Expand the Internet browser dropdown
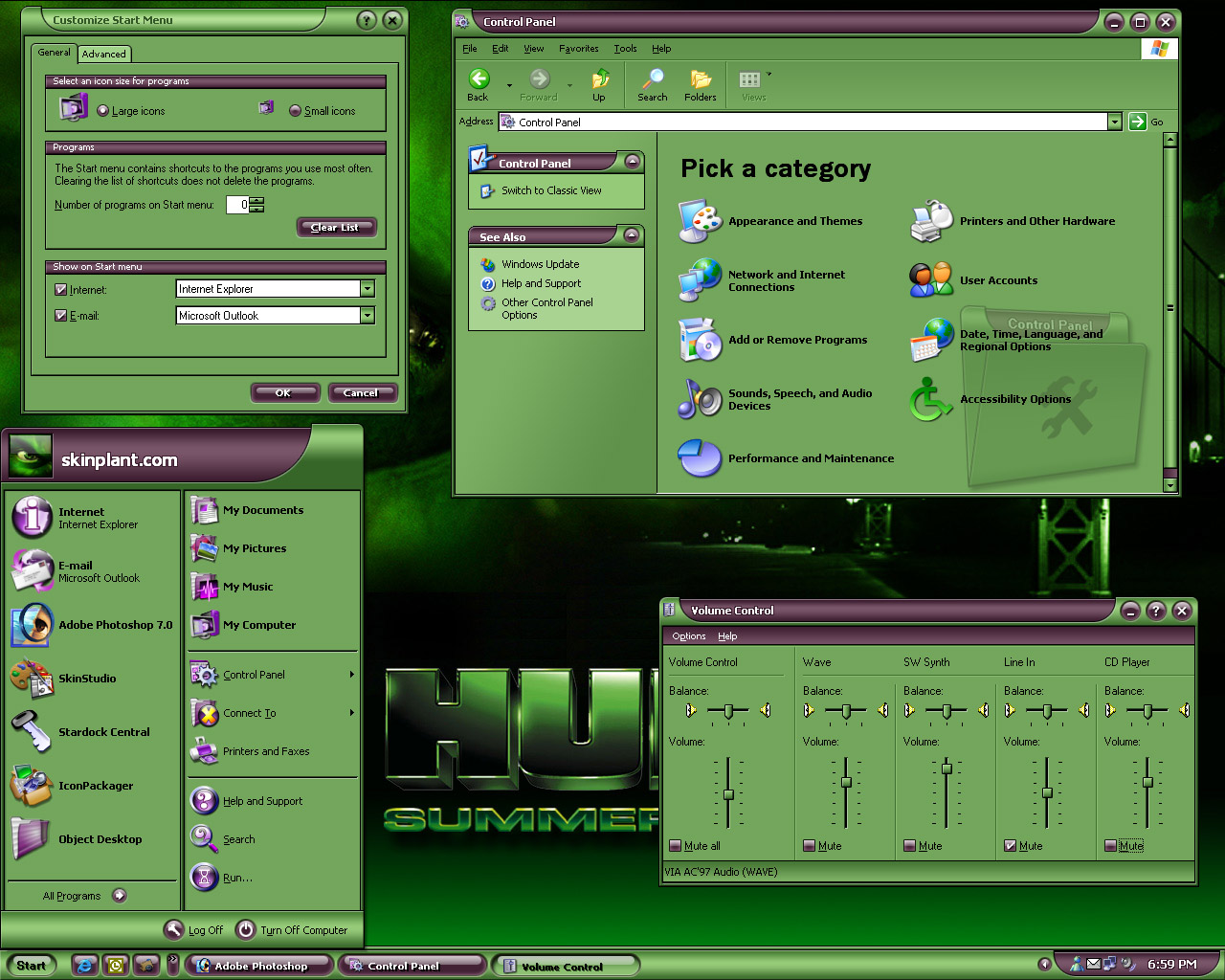Viewport: 1225px width, 980px height. point(367,289)
